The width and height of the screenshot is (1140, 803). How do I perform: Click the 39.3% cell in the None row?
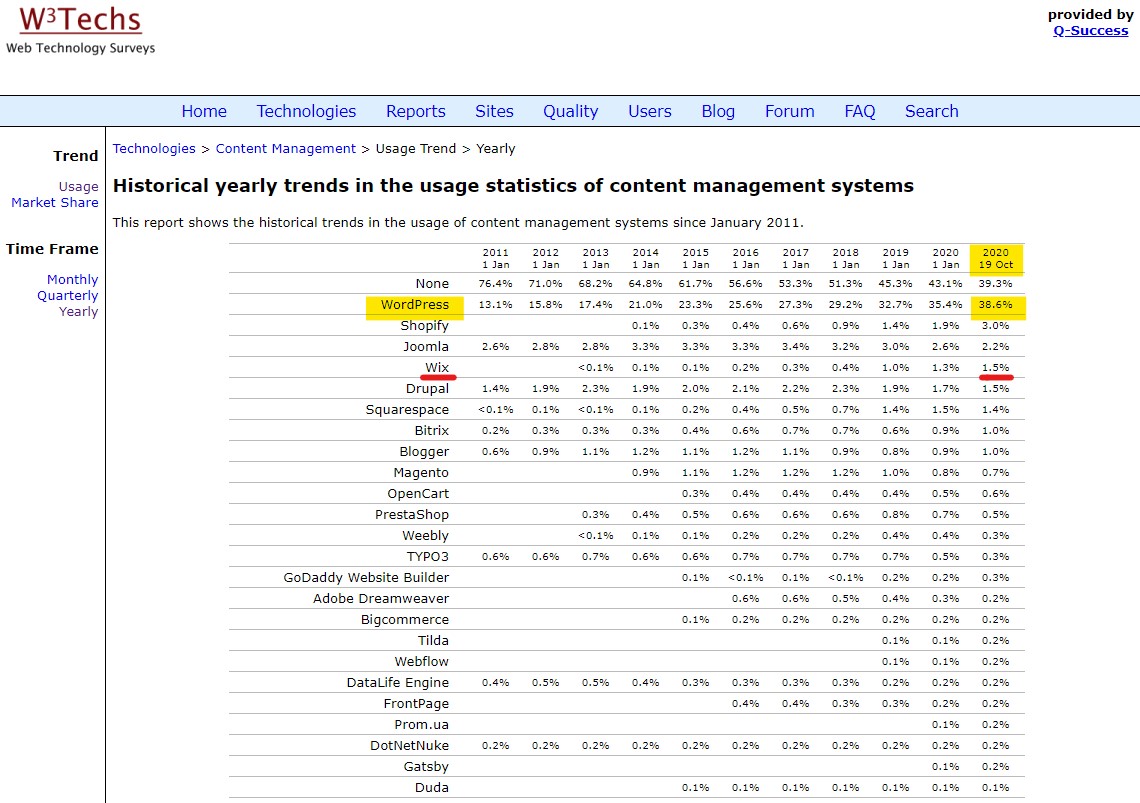point(995,284)
